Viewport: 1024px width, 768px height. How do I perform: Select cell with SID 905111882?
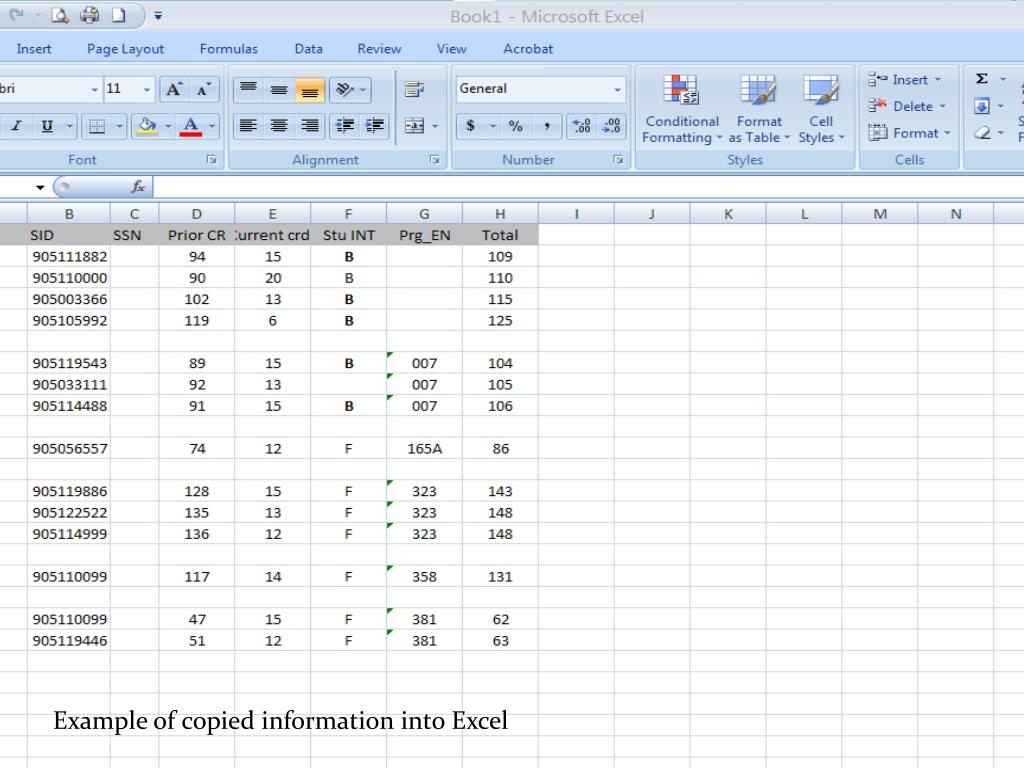69,257
